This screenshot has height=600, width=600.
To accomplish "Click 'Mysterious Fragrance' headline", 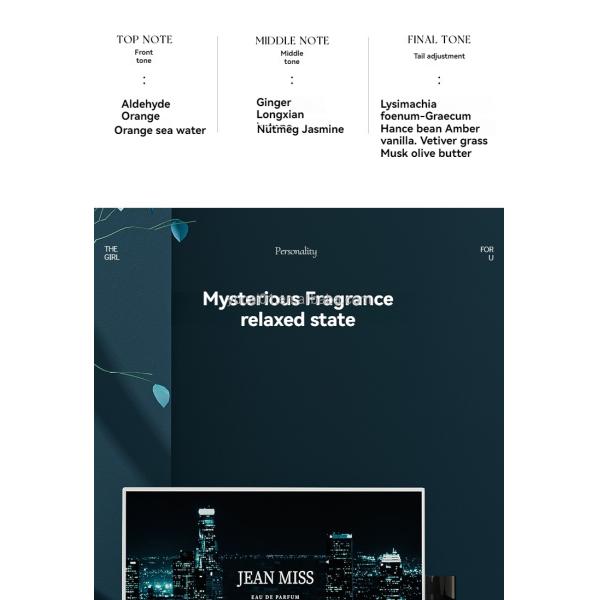I will pyautogui.click(x=298, y=299).
